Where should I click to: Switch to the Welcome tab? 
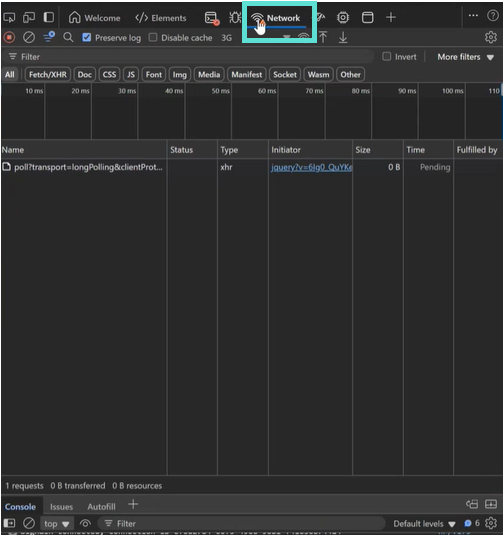click(94, 18)
